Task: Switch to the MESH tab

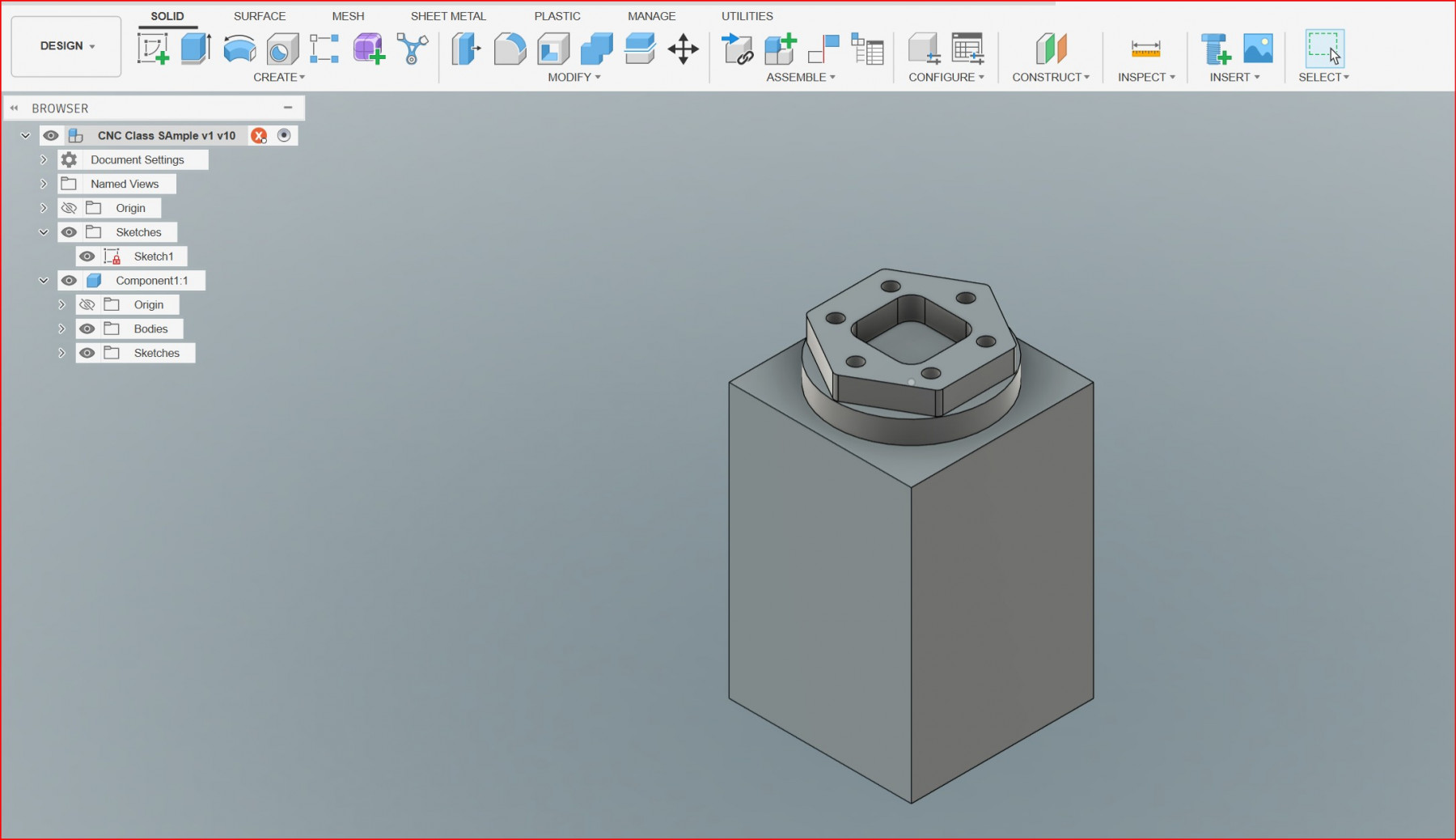Action: pyautogui.click(x=348, y=16)
